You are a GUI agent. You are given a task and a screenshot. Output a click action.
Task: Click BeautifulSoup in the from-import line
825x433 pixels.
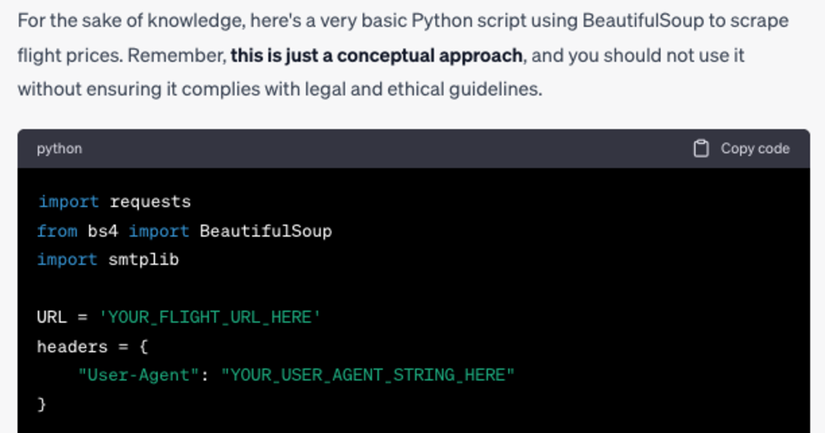265,231
